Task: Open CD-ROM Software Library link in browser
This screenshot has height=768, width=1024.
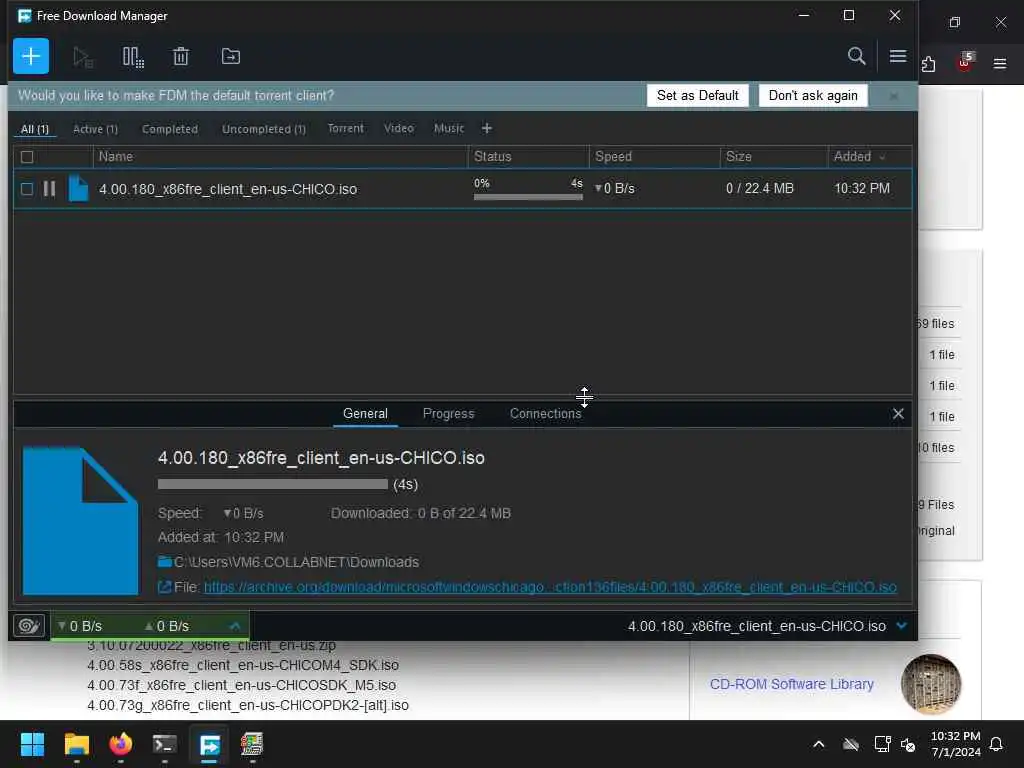Action: (x=792, y=684)
